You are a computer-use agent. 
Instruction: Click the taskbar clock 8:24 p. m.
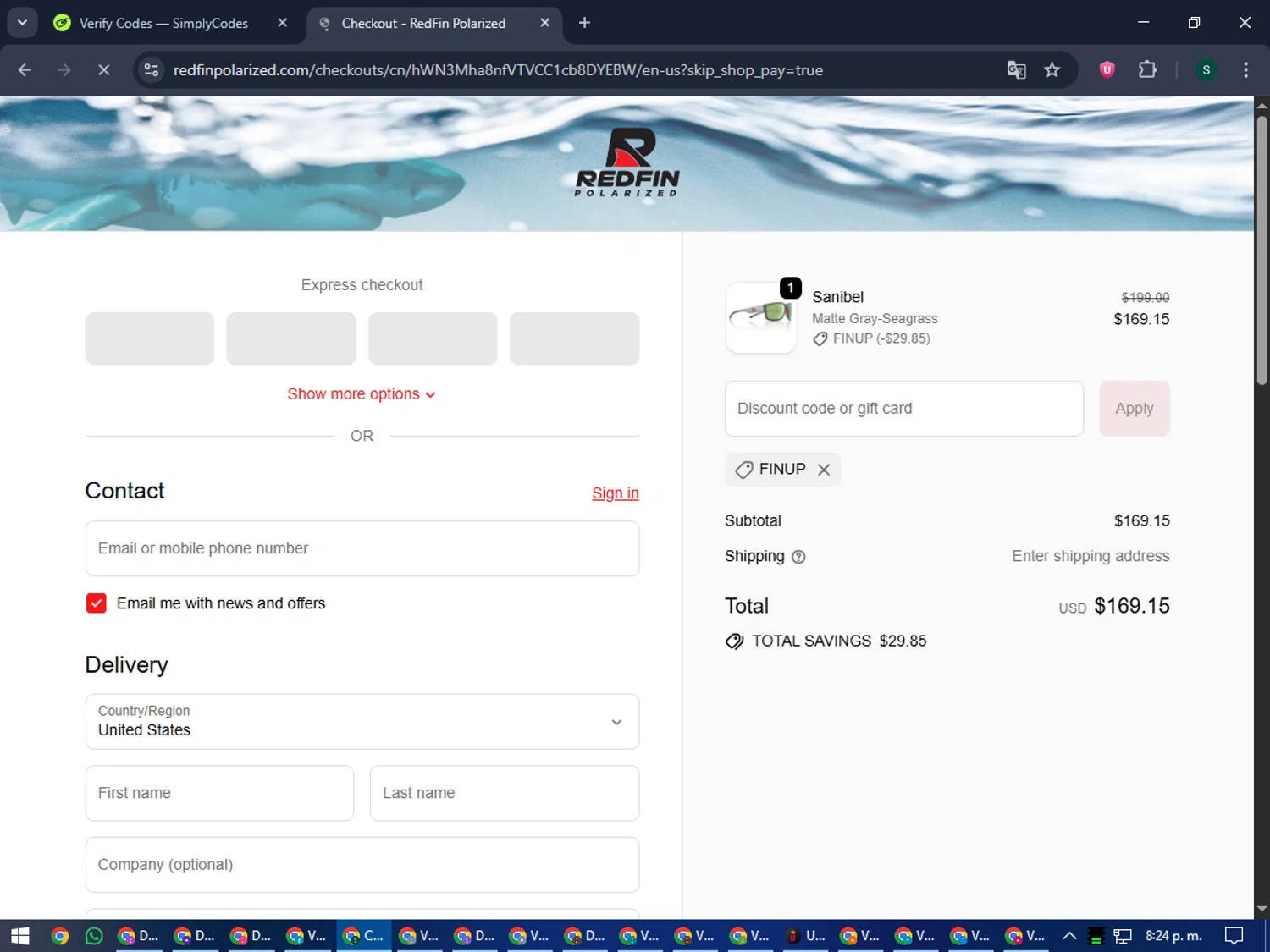(1173, 936)
